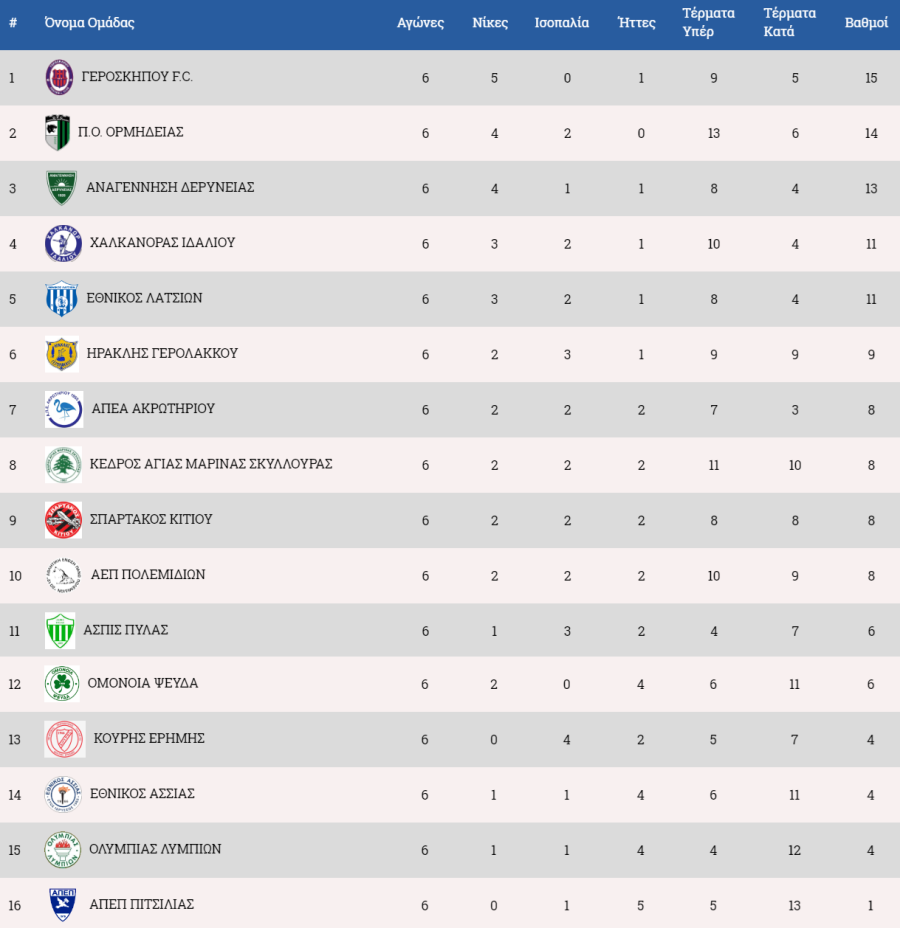Click the ΗΡΑΚΛΗΣ ΓΕΡΟΛΑΚΚΟΥ yellow badge
This screenshot has height=928, width=900.
(x=62, y=353)
